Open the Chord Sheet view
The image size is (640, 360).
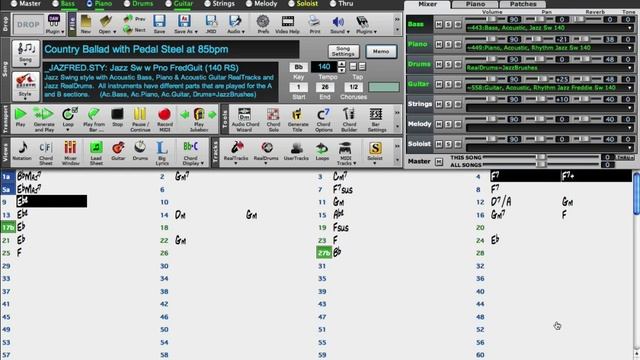point(46,153)
